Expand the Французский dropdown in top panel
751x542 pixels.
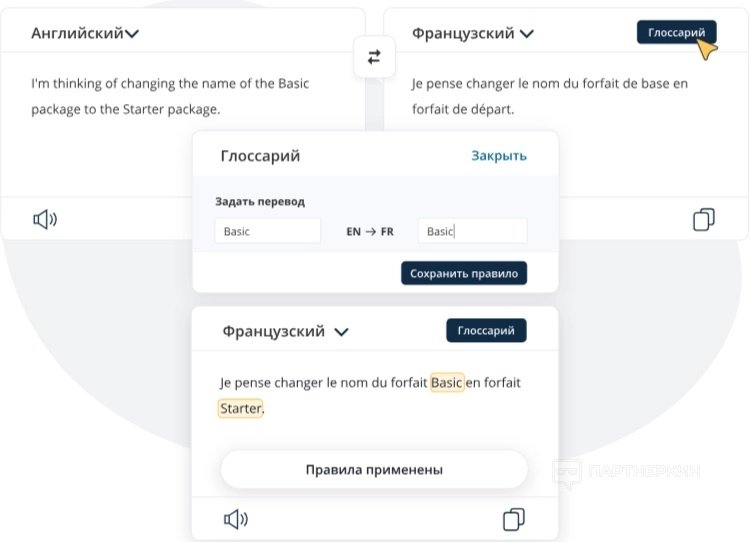[x=473, y=33]
